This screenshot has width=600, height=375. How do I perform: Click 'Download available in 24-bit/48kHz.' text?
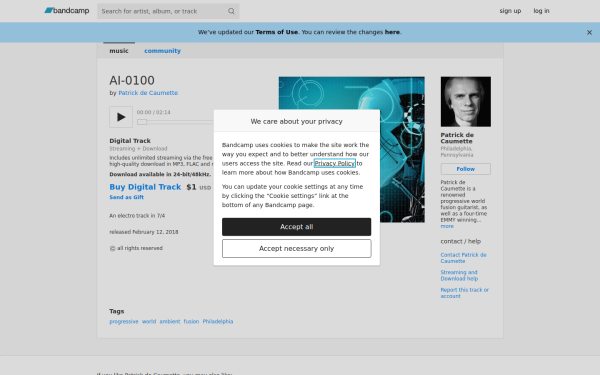coord(160,174)
